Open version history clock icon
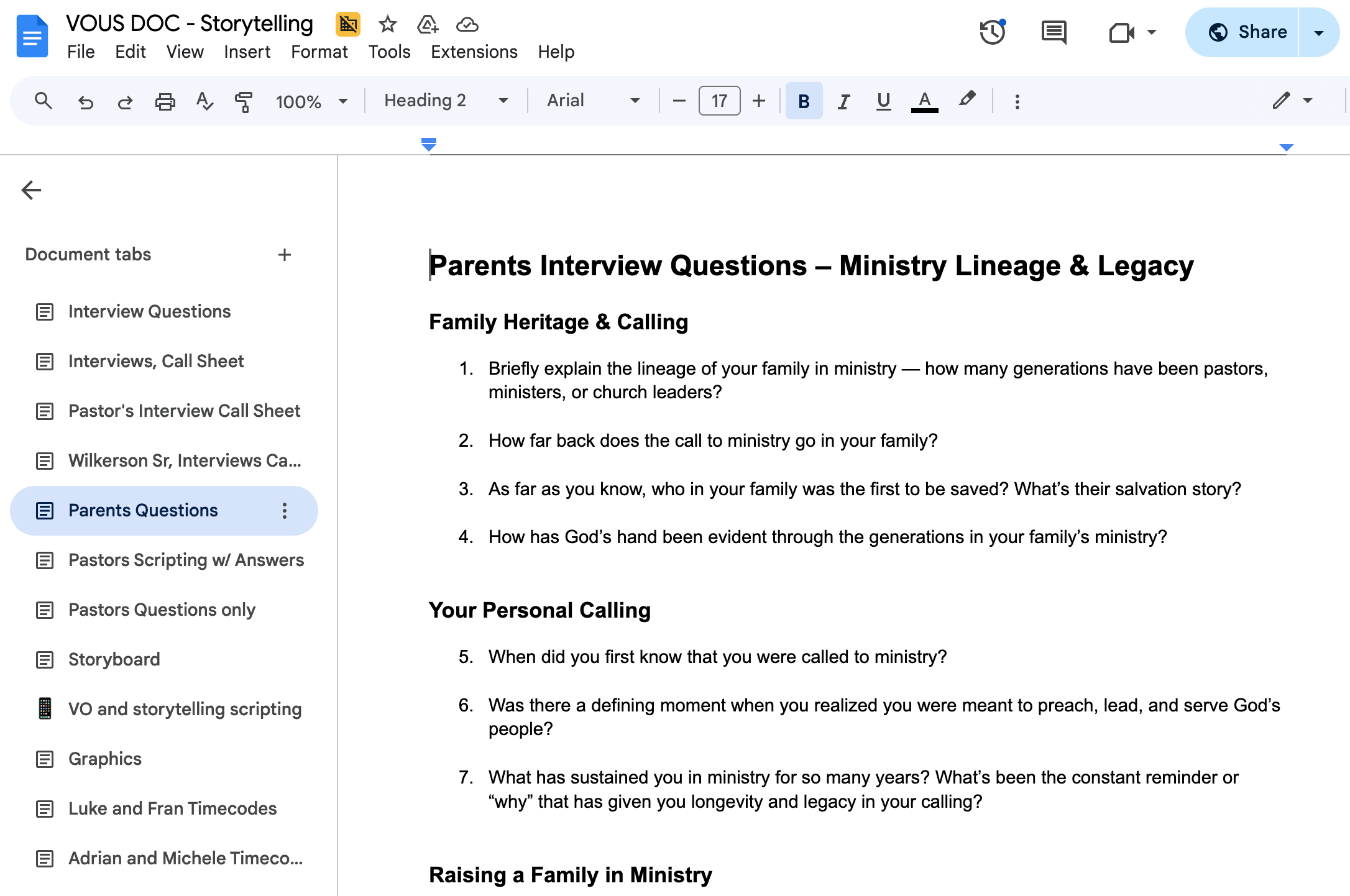The width and height of the screenshot is (1350, 896). tap(992, 32)
